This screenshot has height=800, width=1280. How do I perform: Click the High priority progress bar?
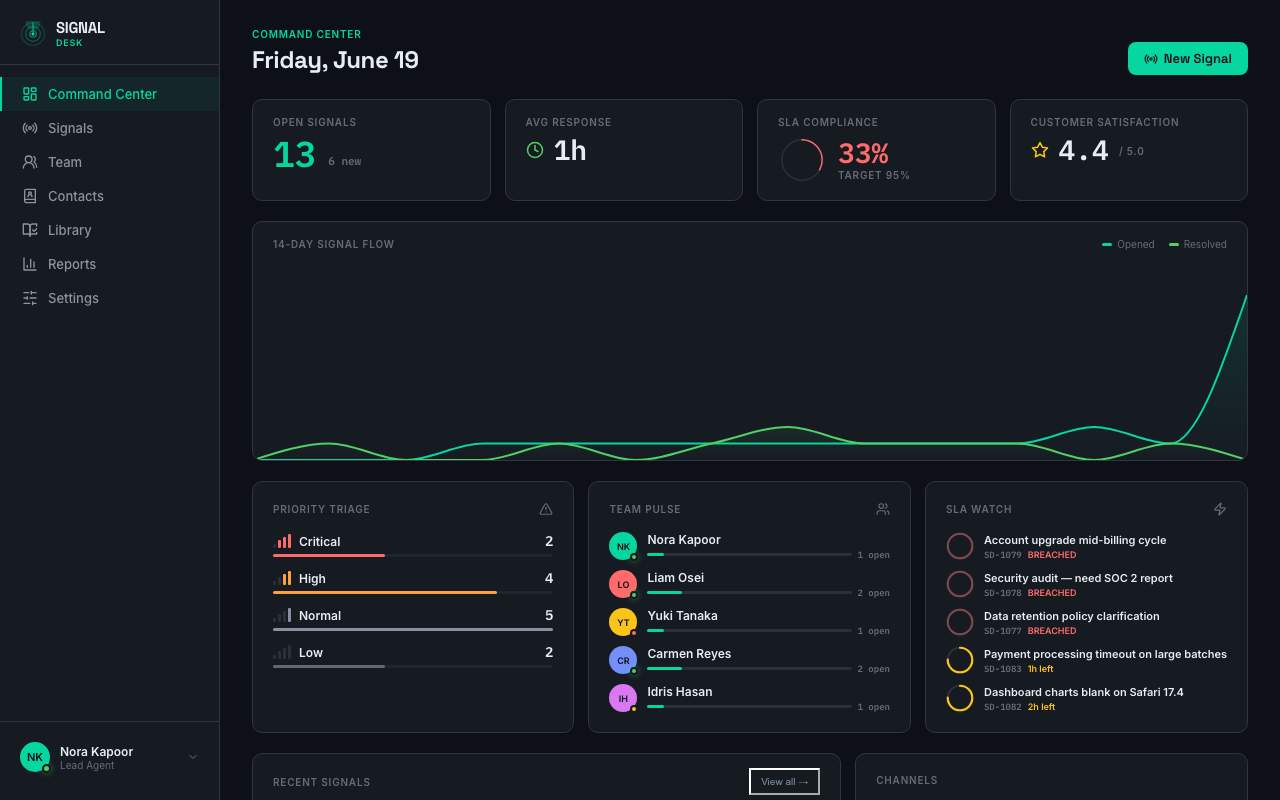tap(413, 592)
